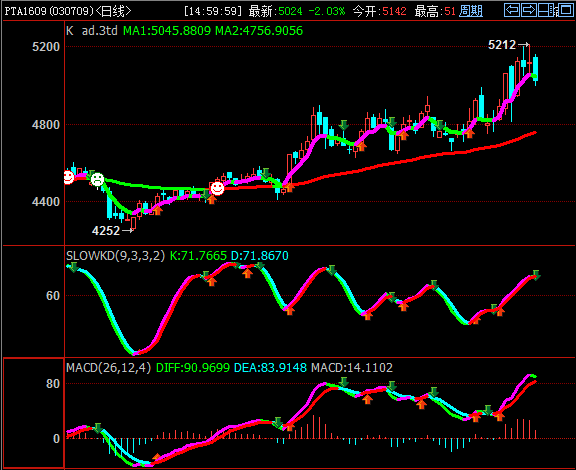Go to next contract with right arrow icon
The height and width of the screenshot is (470, 576).
pos(529,10)
